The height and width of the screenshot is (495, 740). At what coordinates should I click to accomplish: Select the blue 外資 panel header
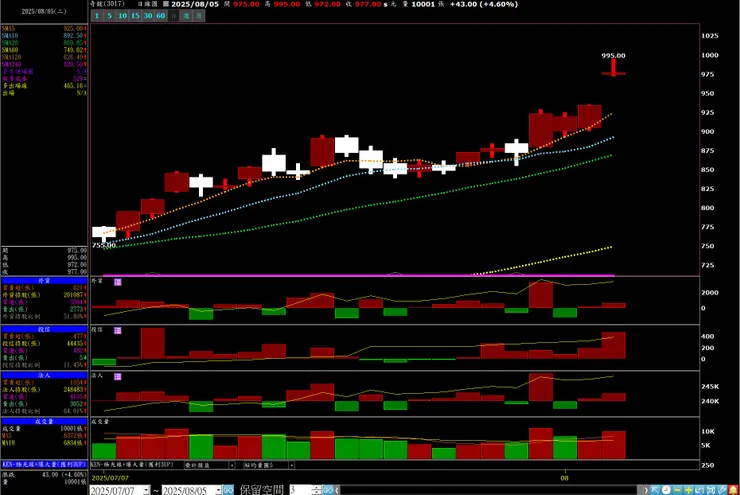point(44,280)
